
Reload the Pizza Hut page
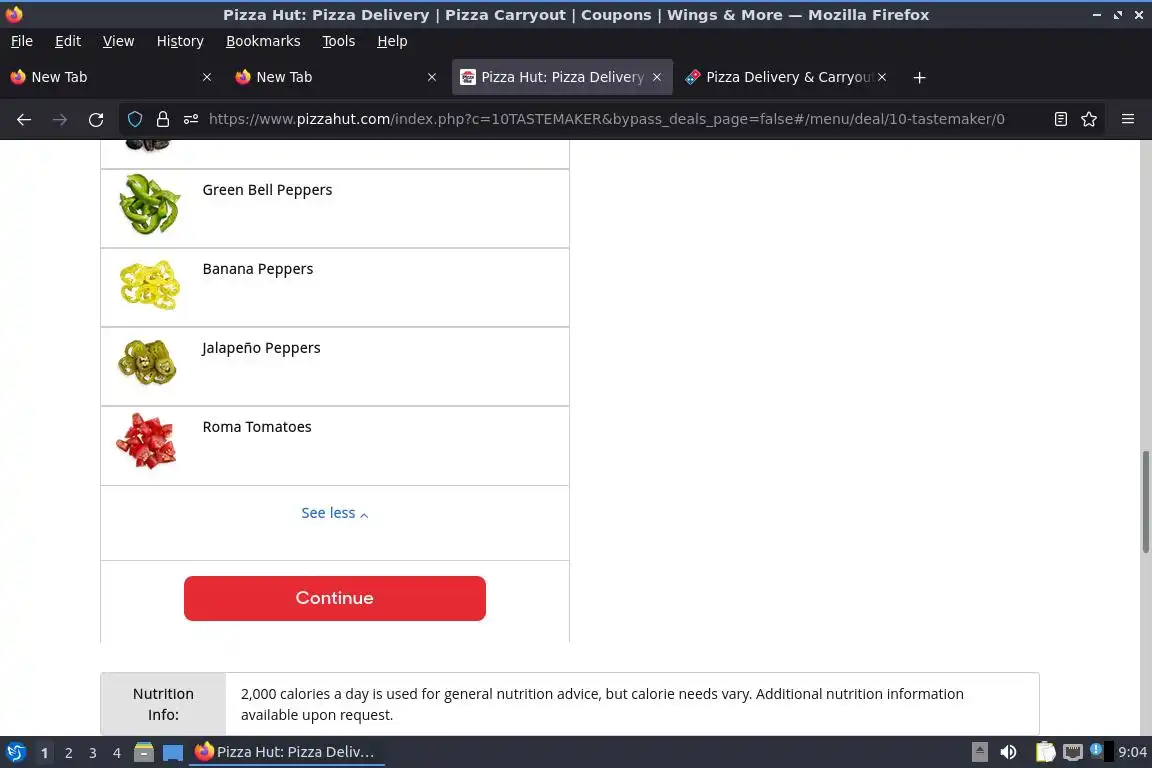(x=96, y=119)
